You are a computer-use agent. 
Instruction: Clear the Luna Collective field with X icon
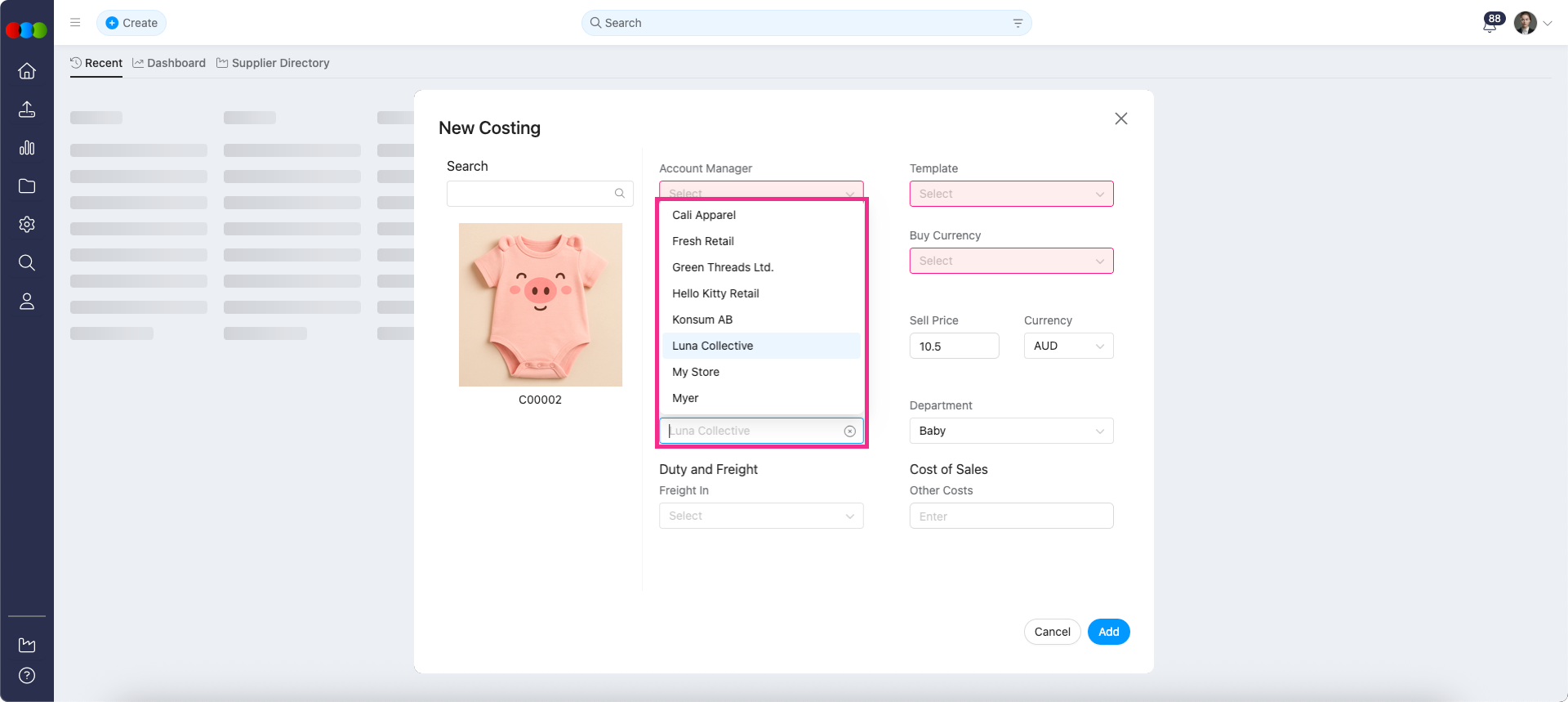pyautogui.click(x=849, y=431)
